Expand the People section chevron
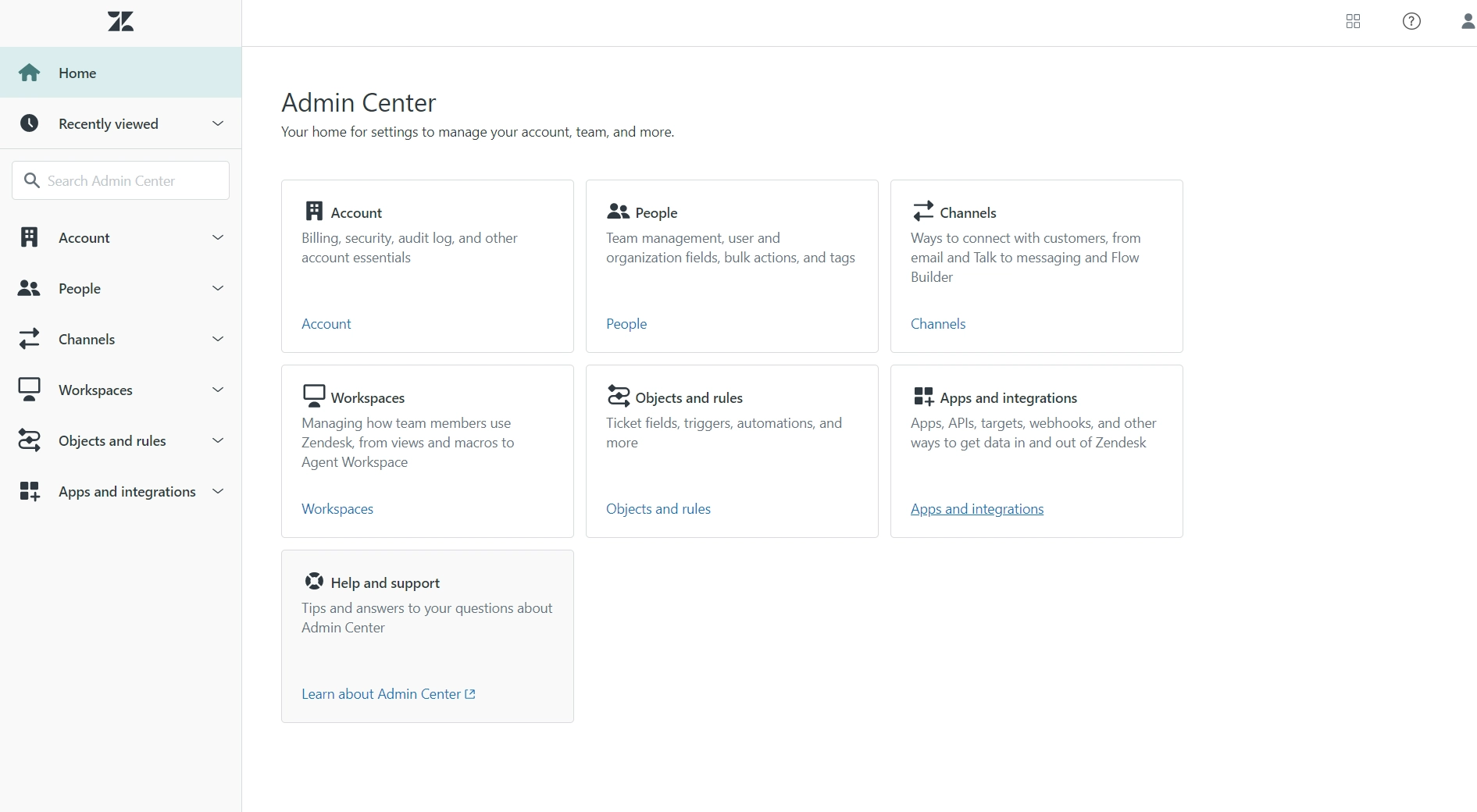1477x812 pixels. click(x=218, y=288)
